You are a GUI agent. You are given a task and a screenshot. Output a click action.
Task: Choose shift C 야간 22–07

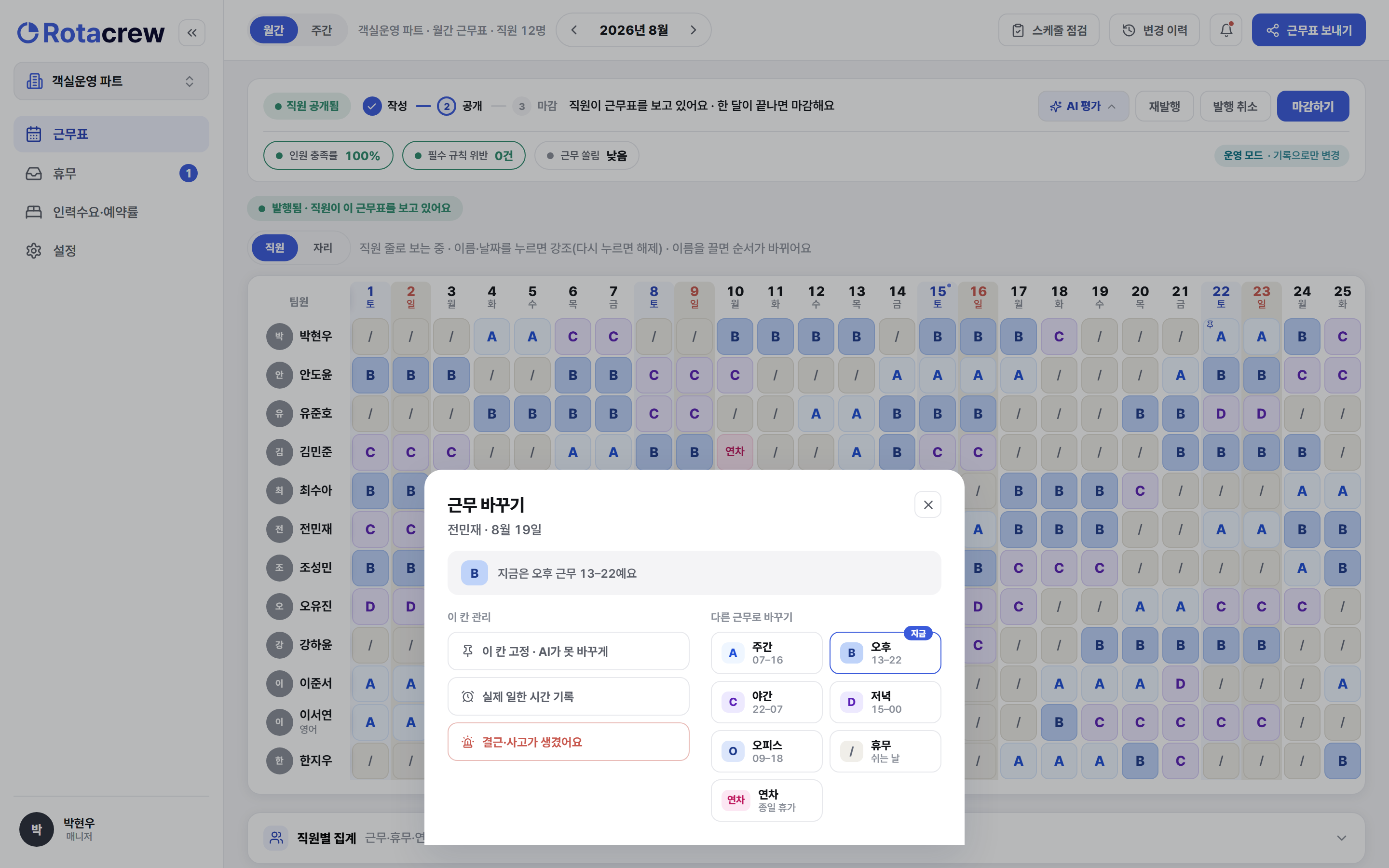coord(766,702)
